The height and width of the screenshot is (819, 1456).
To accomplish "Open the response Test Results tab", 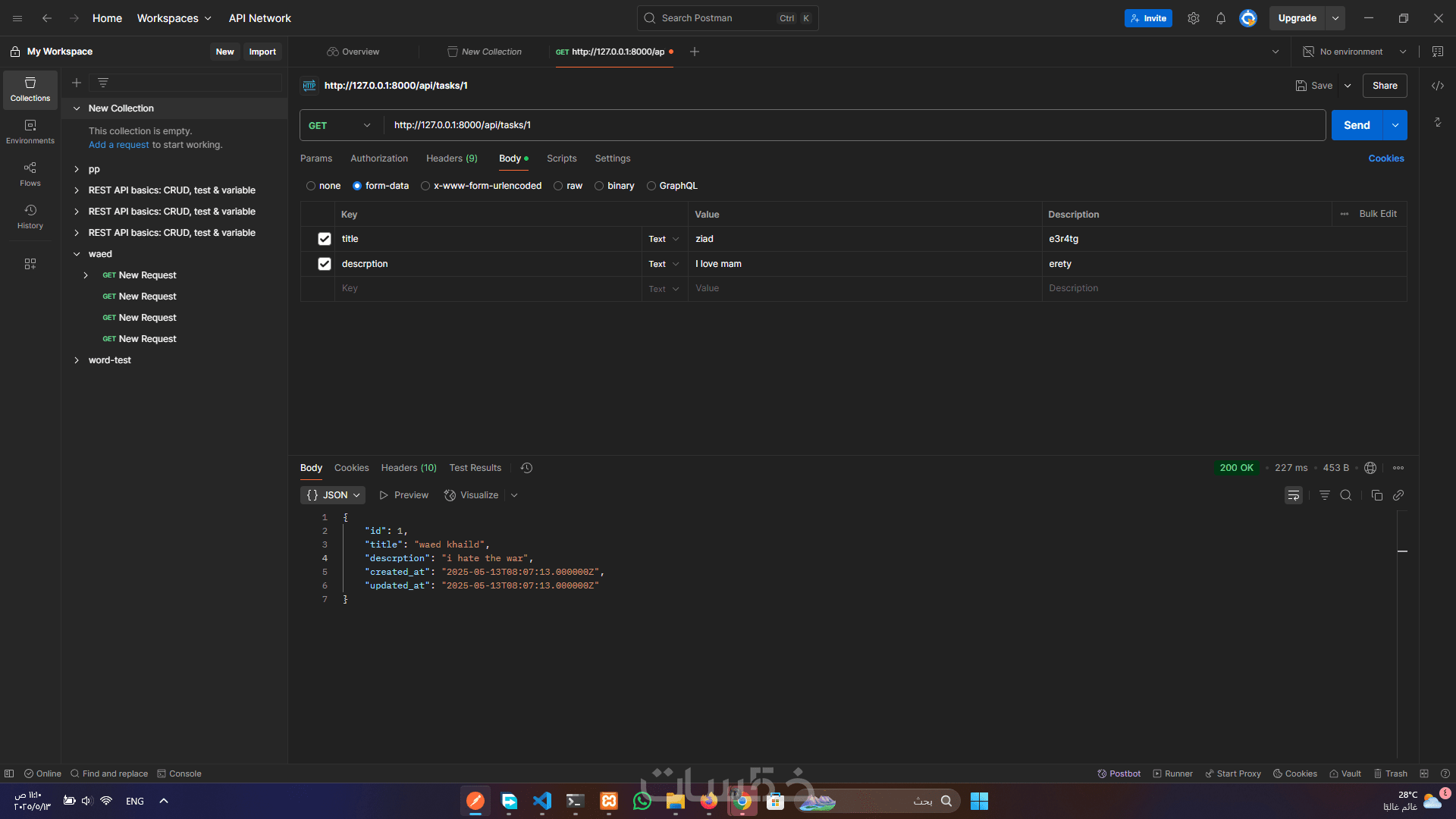I will pos(475,468).
